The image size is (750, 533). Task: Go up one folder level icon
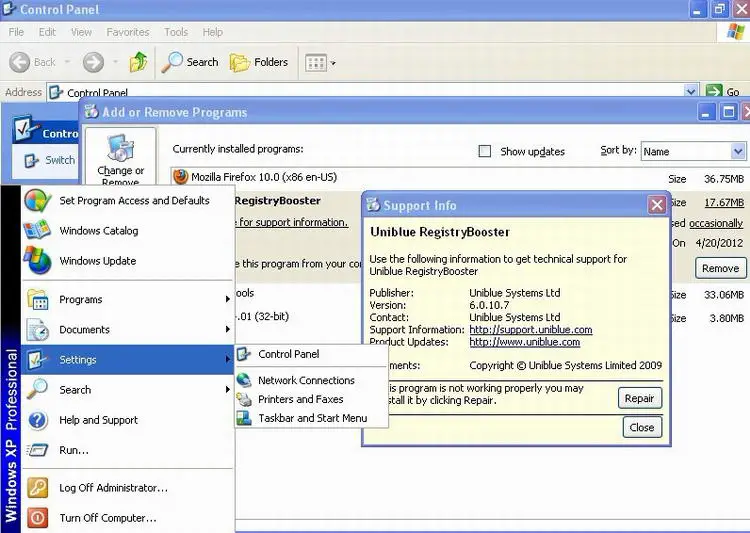click(138, 62)
